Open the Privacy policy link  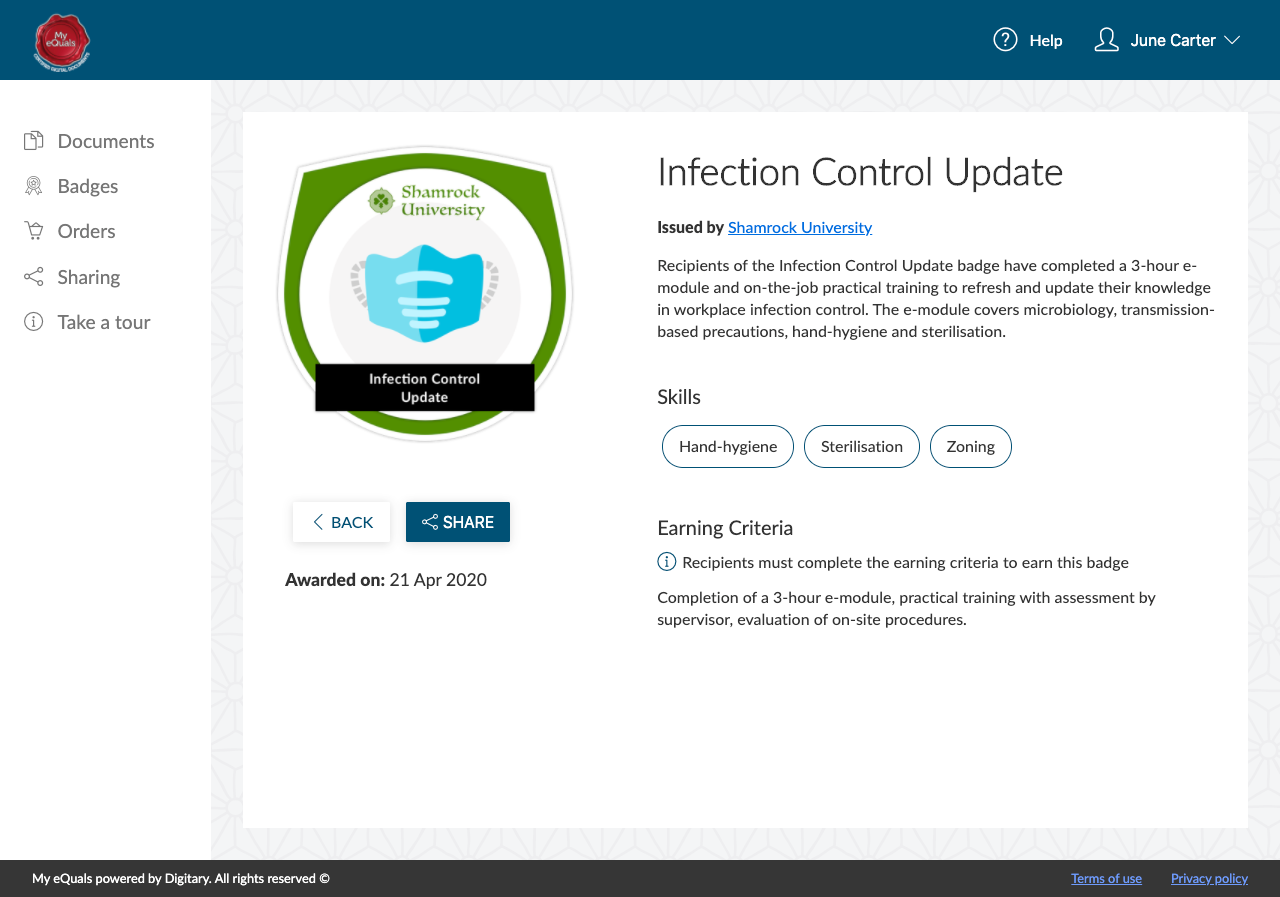coord(1209,878)
